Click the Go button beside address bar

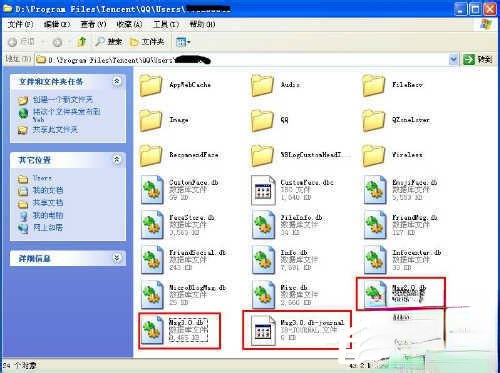click(478, 60)
